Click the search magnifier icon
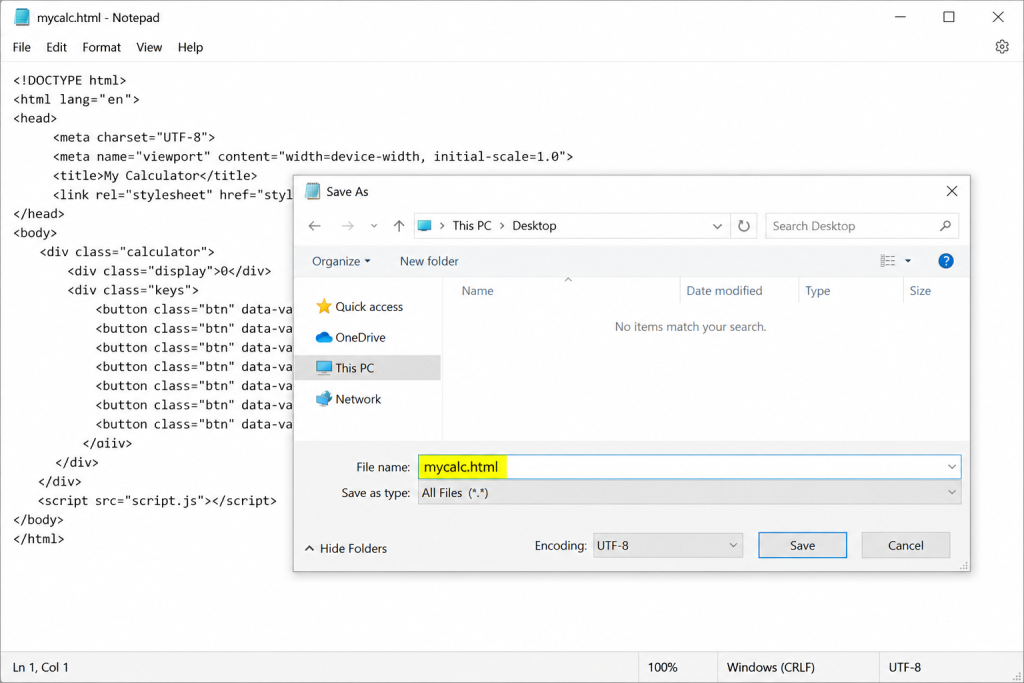The height and width of the screenshot is (683, 1024). click(945, 226)
